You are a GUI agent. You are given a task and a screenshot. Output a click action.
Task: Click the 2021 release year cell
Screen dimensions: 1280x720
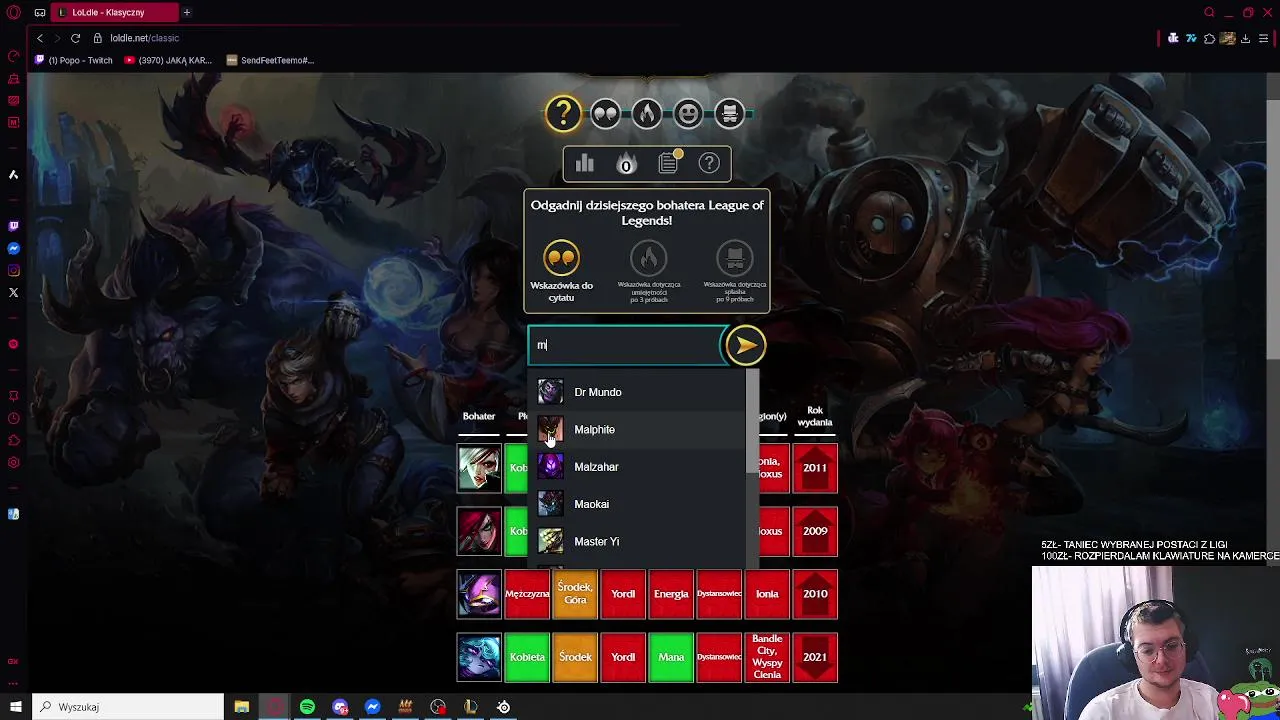815,657
